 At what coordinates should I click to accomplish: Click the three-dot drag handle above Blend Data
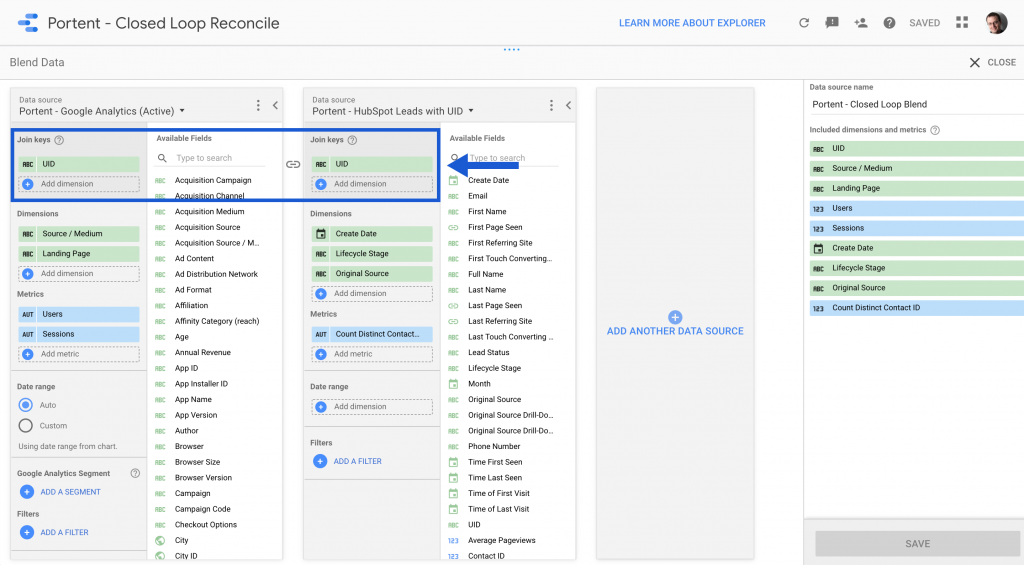click(512, 49)
